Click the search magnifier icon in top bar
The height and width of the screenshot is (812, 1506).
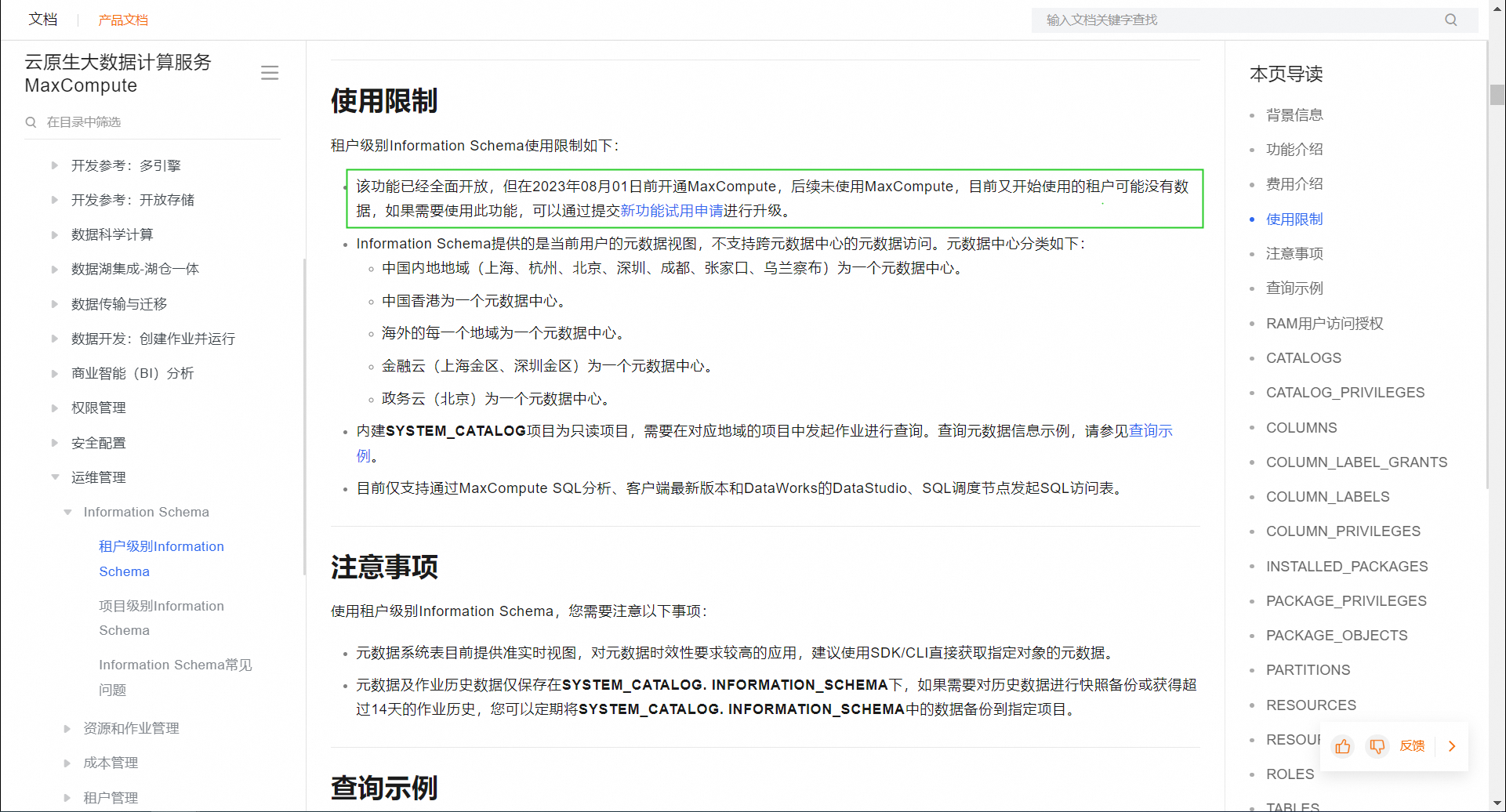(x=1451, y=20)
